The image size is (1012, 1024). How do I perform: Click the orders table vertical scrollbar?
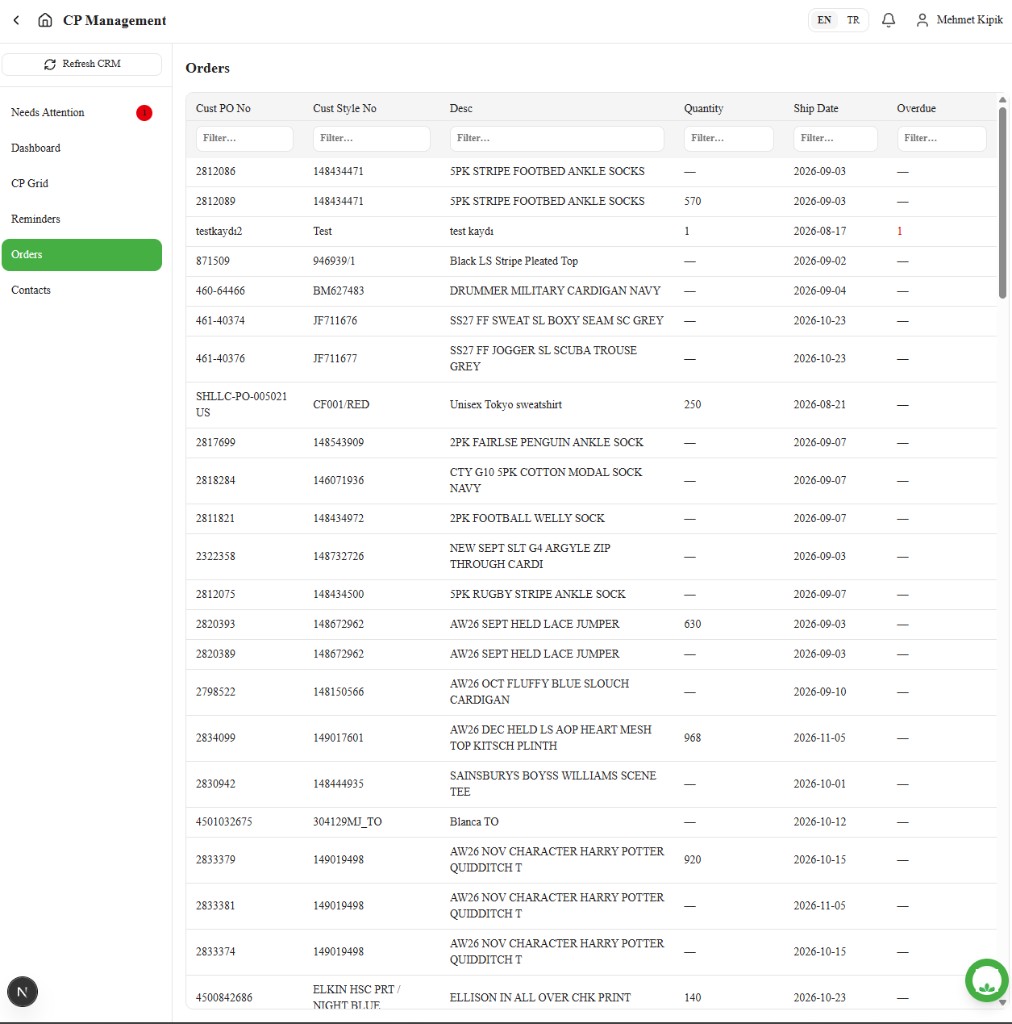click(1002, 202)
